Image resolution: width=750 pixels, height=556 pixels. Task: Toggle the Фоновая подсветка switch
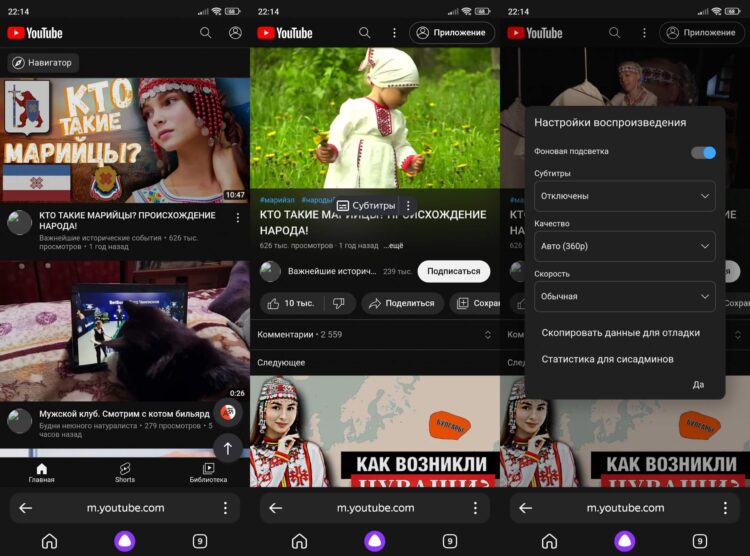[x=703, y=152]
